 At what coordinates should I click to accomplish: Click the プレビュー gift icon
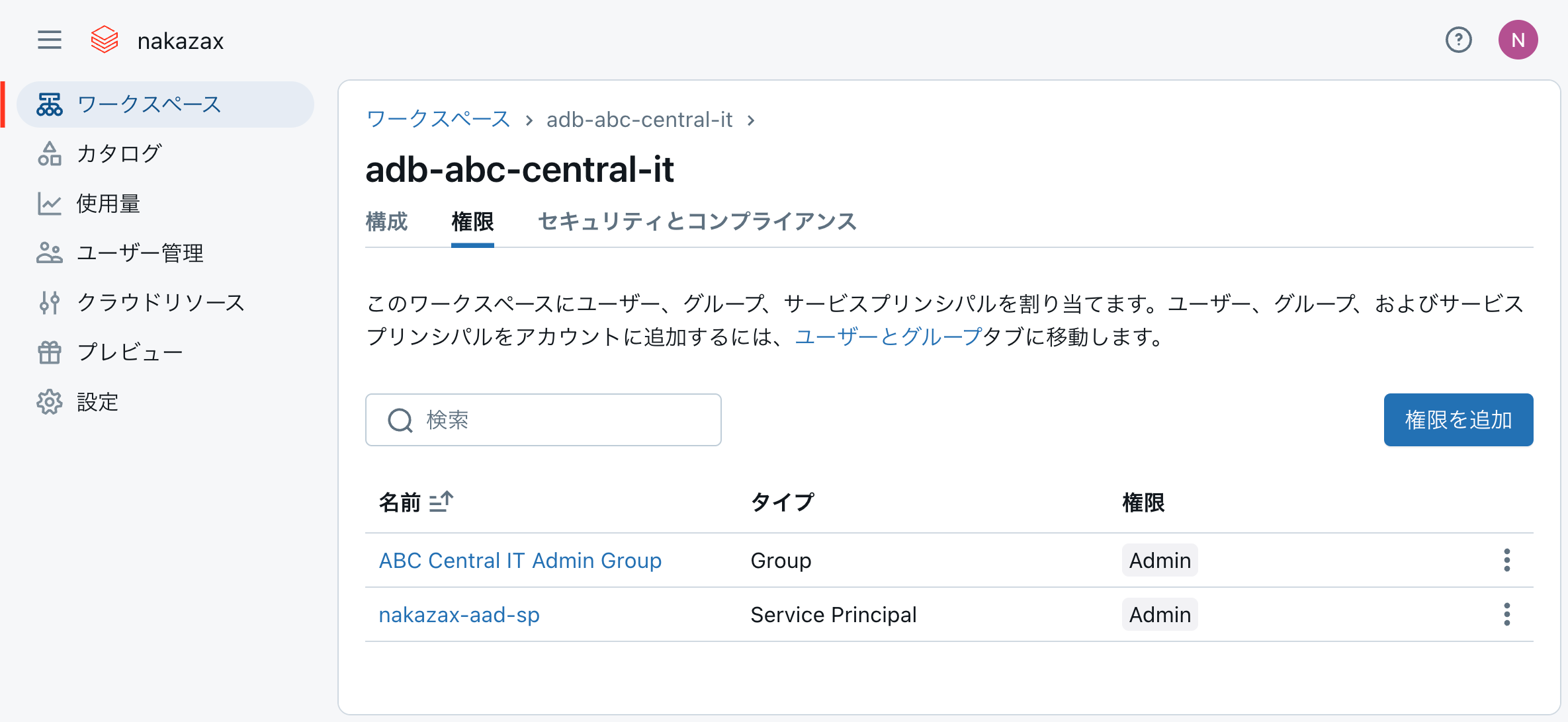50,352
